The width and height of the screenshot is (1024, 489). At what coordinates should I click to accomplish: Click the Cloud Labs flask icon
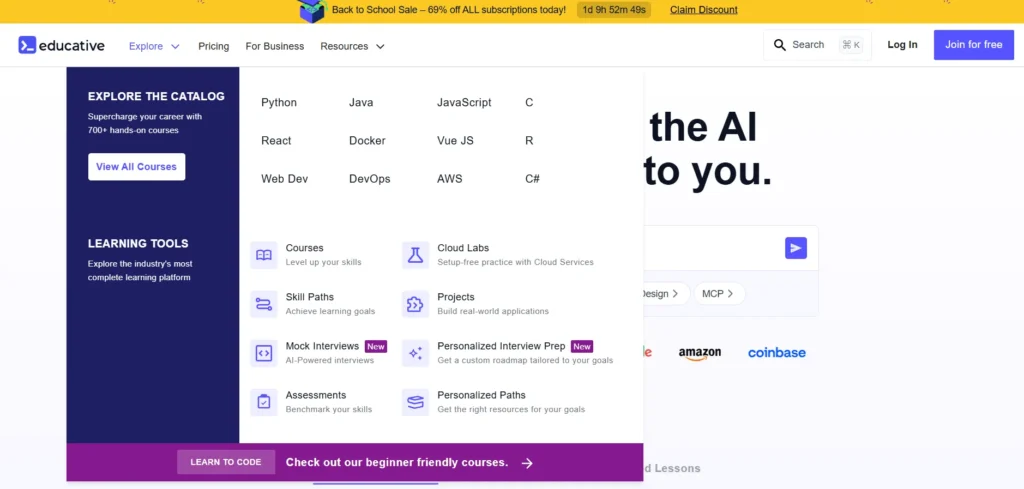coord(415,255)
